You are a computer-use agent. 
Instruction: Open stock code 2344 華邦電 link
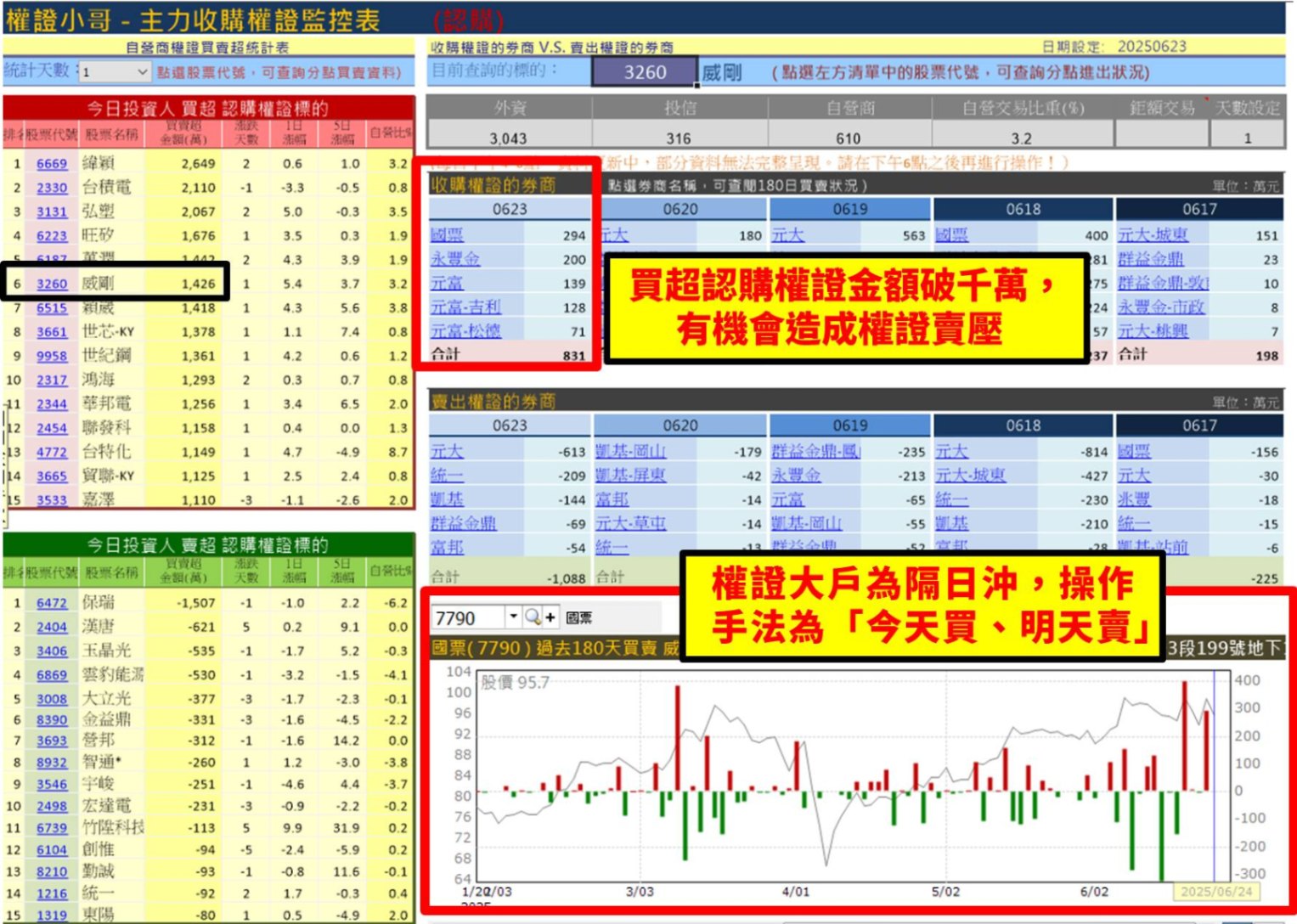52,404
